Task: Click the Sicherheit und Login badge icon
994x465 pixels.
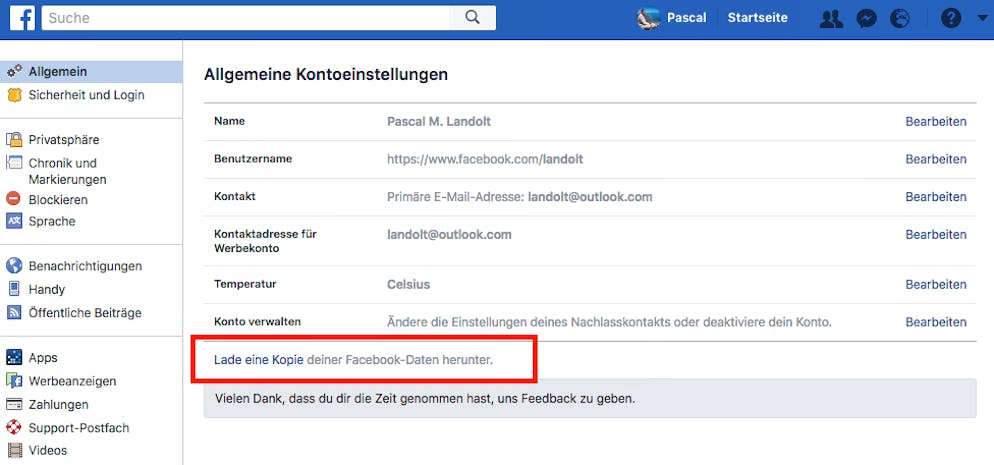Action: (14, 95)
